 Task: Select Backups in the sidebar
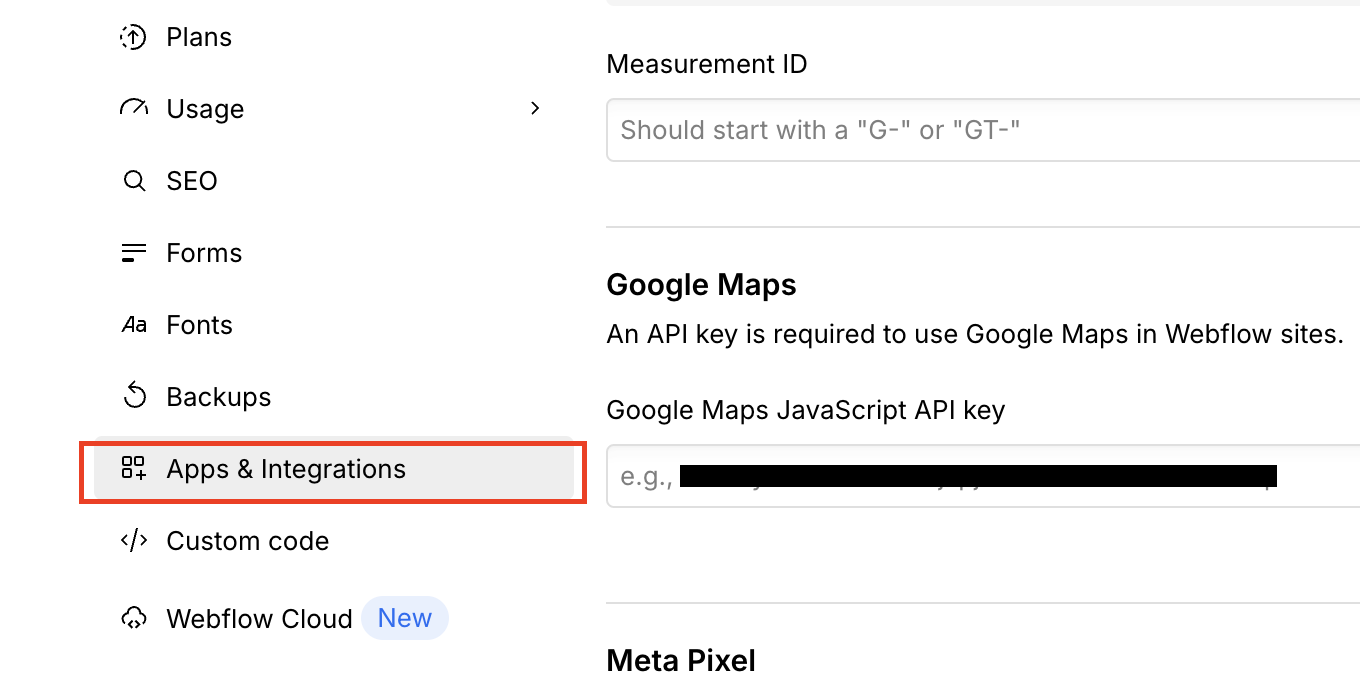218,397
